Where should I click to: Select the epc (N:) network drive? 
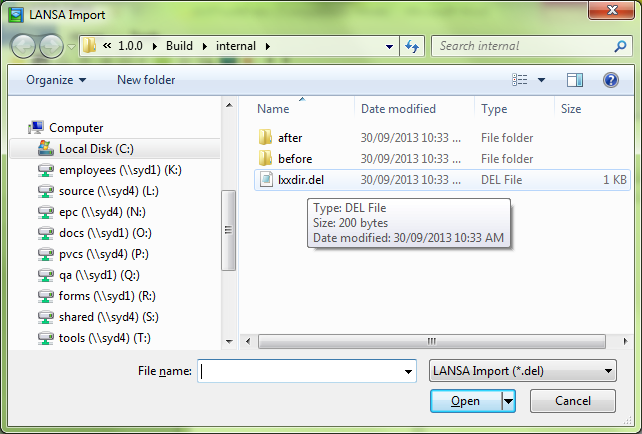(x=102, y=212)
